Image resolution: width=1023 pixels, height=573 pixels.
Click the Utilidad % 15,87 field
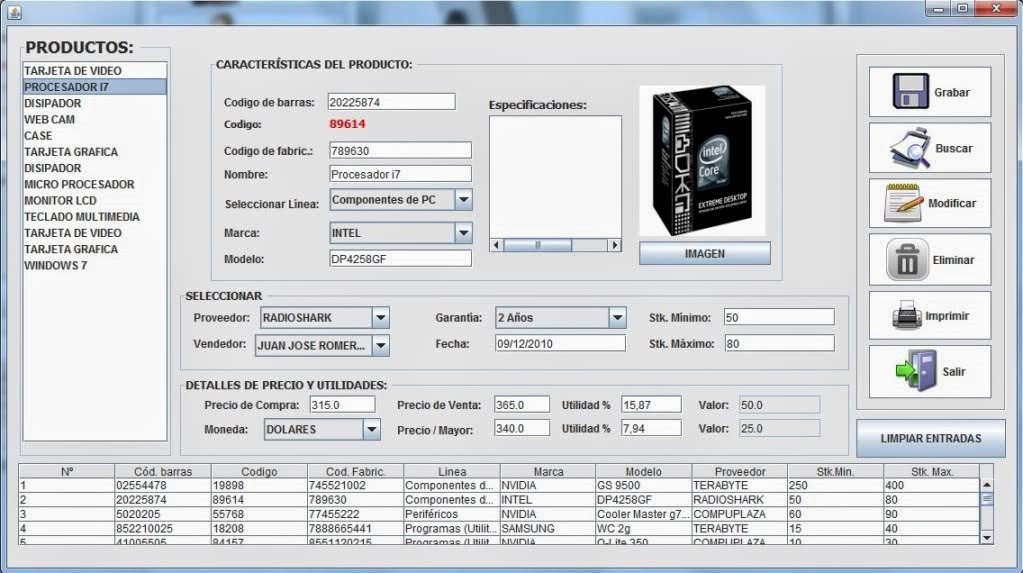(x=651, y=405)
